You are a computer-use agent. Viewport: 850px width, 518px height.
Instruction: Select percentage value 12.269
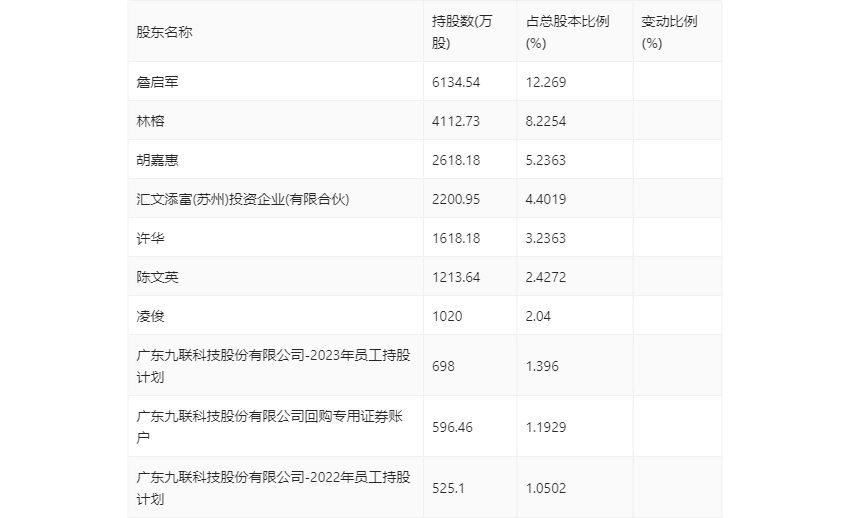click(546, 82)
